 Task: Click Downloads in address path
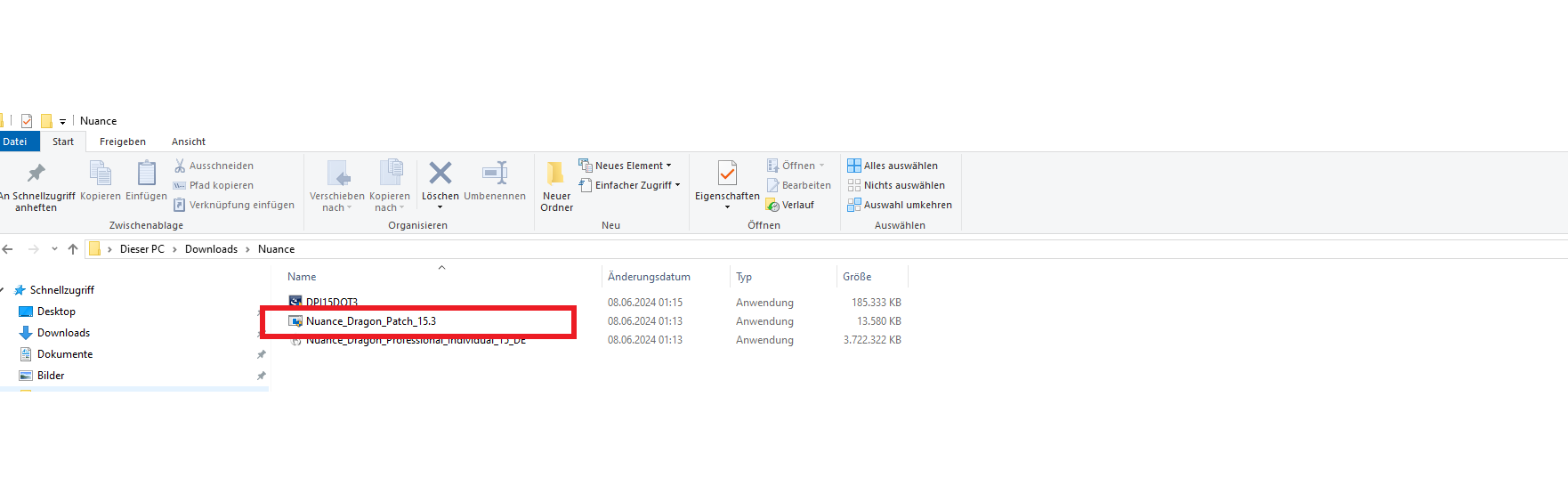pos(211,249)
